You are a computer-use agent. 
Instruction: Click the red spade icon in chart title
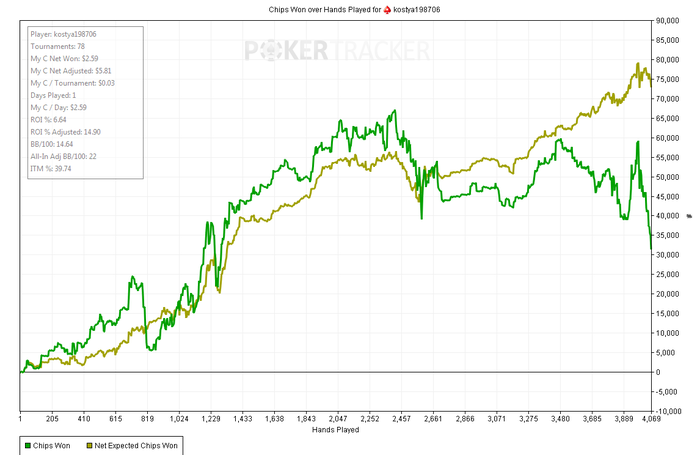tap(387, 9)
